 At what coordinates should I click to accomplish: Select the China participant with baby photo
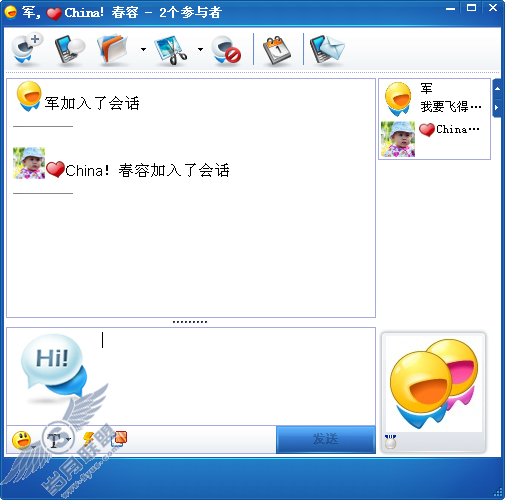click(434, 139)
